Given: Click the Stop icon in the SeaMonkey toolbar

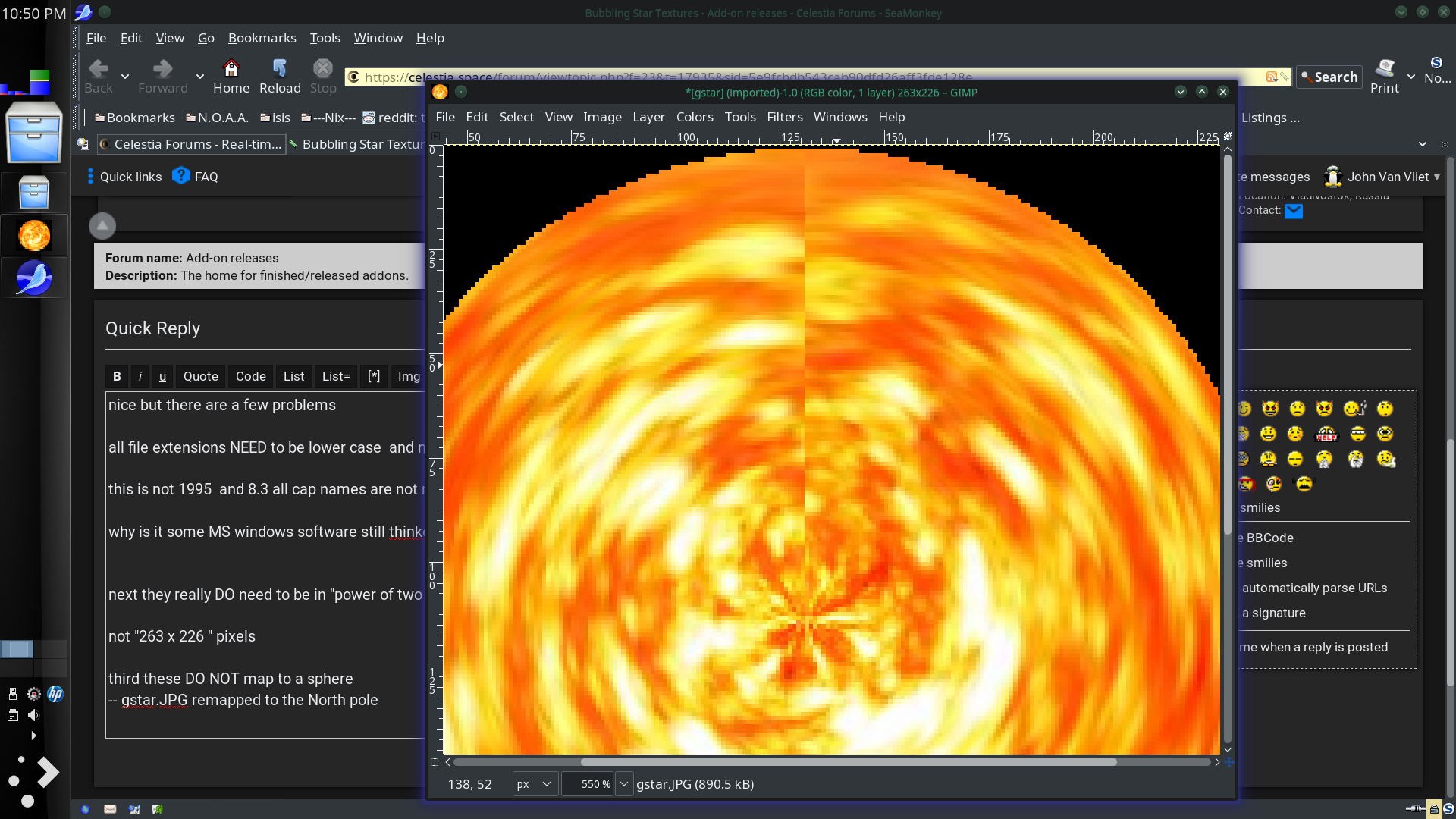Looking at the screenshot, I should (x=323, y=69).
